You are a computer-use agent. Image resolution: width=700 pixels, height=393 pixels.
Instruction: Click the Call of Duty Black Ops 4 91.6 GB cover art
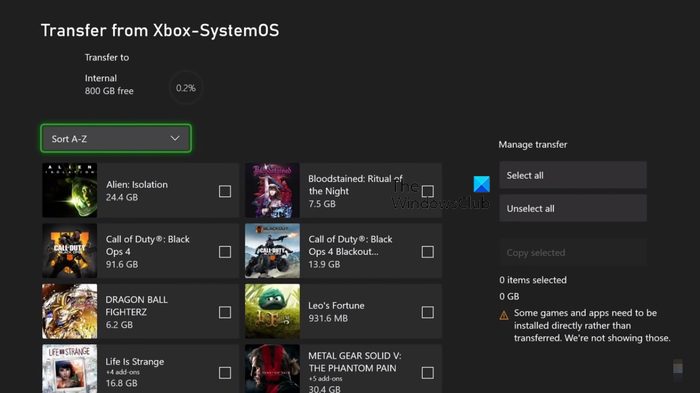(70, 251)
